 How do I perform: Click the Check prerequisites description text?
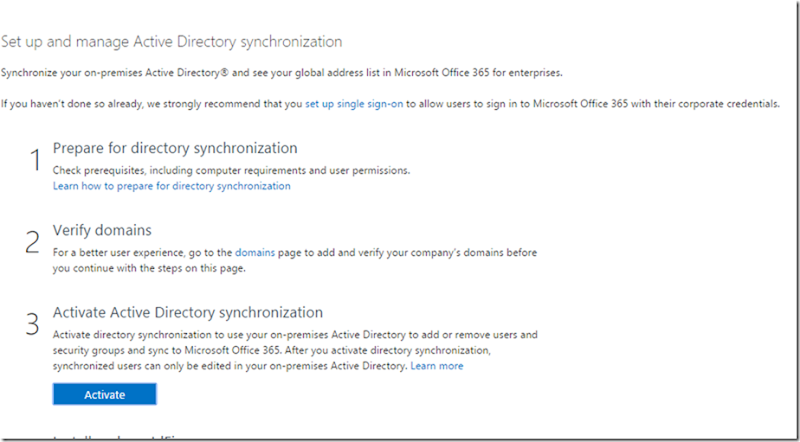(231, 171)
